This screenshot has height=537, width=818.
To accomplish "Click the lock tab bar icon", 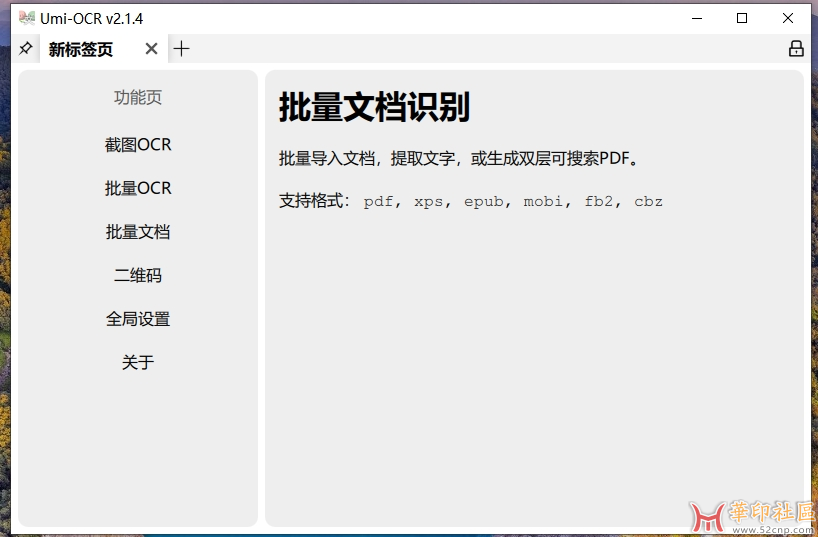I will [796, 49].
